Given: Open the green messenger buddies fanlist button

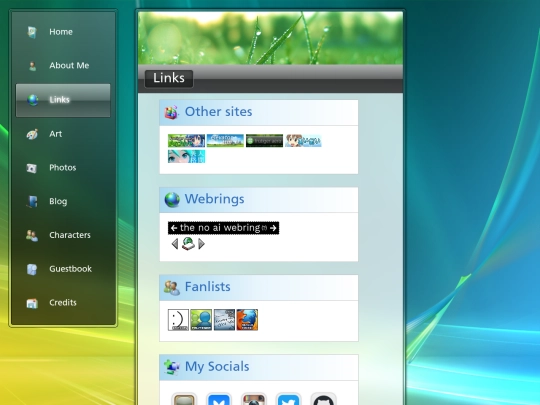Looking at the screenshot, I should (x=201, y=320).
